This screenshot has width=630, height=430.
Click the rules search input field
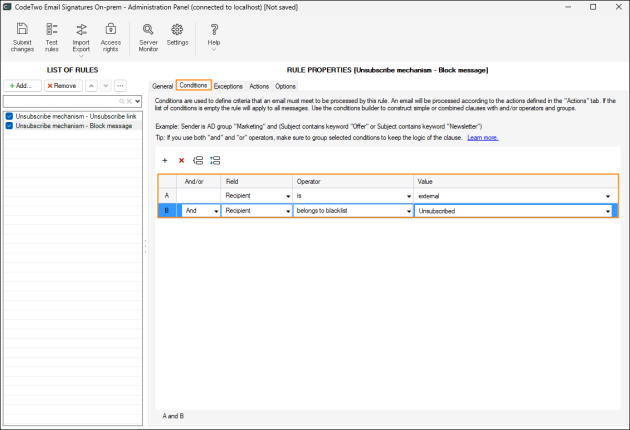pos(60,101)
